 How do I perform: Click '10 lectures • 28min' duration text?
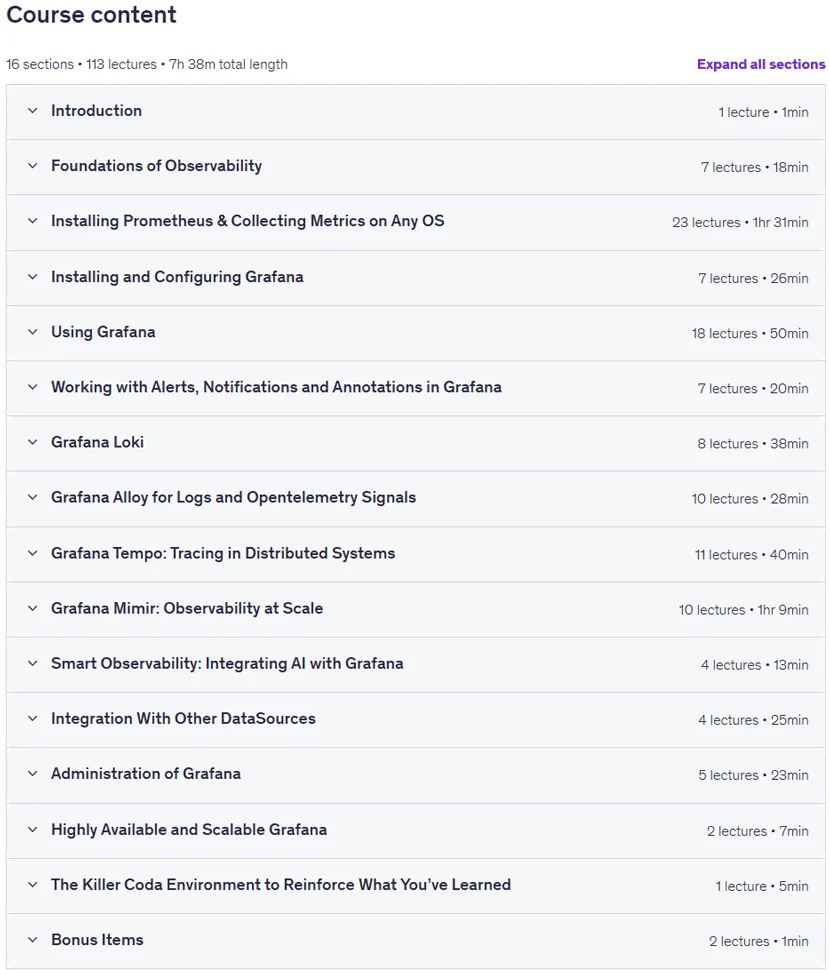[x=750, y=499]
